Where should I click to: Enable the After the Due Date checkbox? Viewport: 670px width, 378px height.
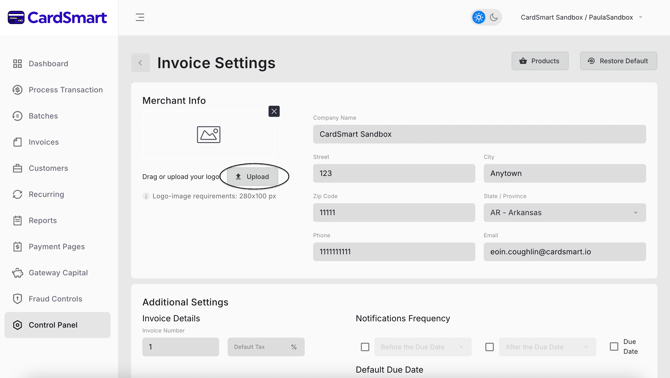pyautogui.click(x=490, y=347)
